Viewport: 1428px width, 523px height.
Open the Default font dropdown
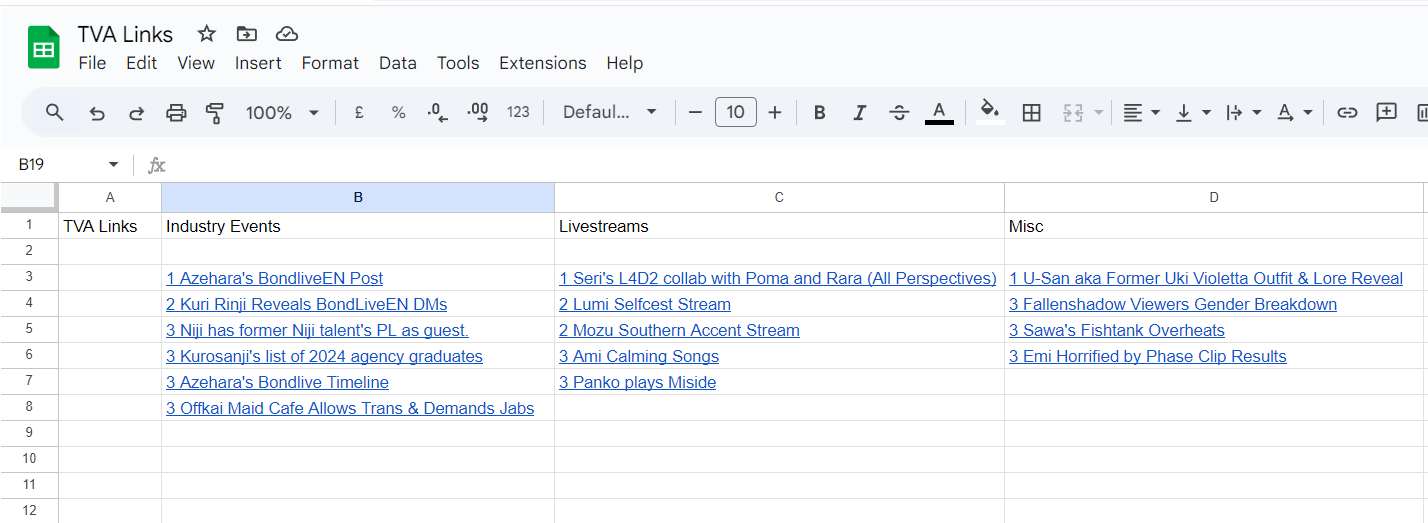[610, 113]
